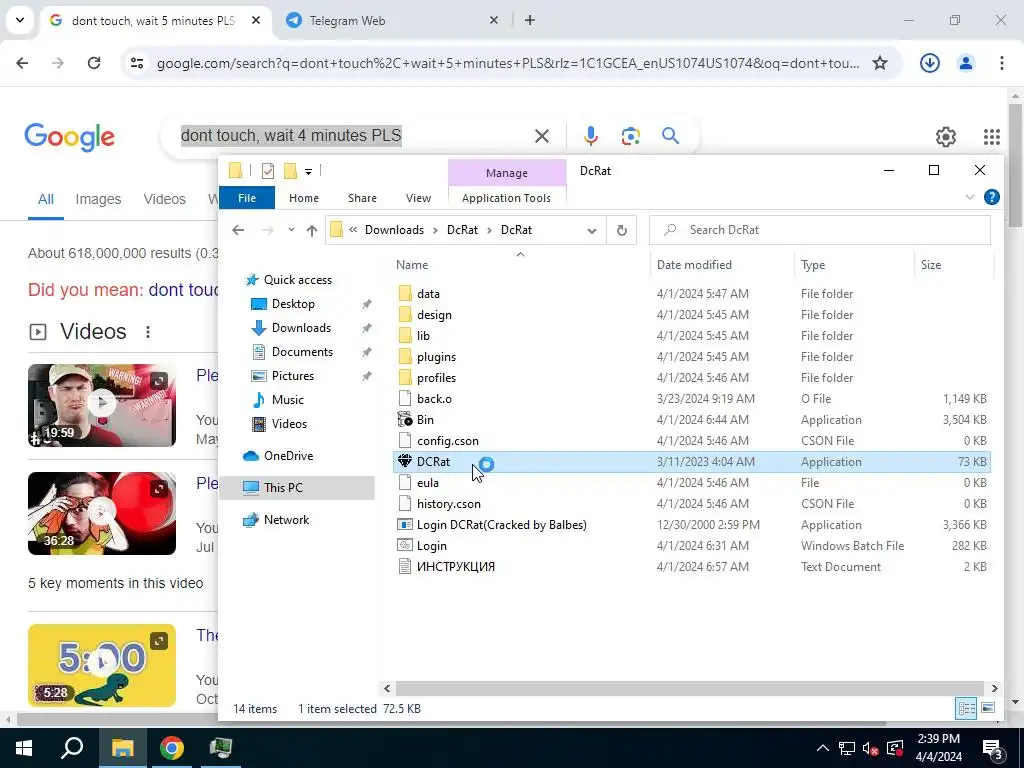Viewport: 1024px width, 768px height.
Task: Open Google Lens image search
Action: point(630,136)
